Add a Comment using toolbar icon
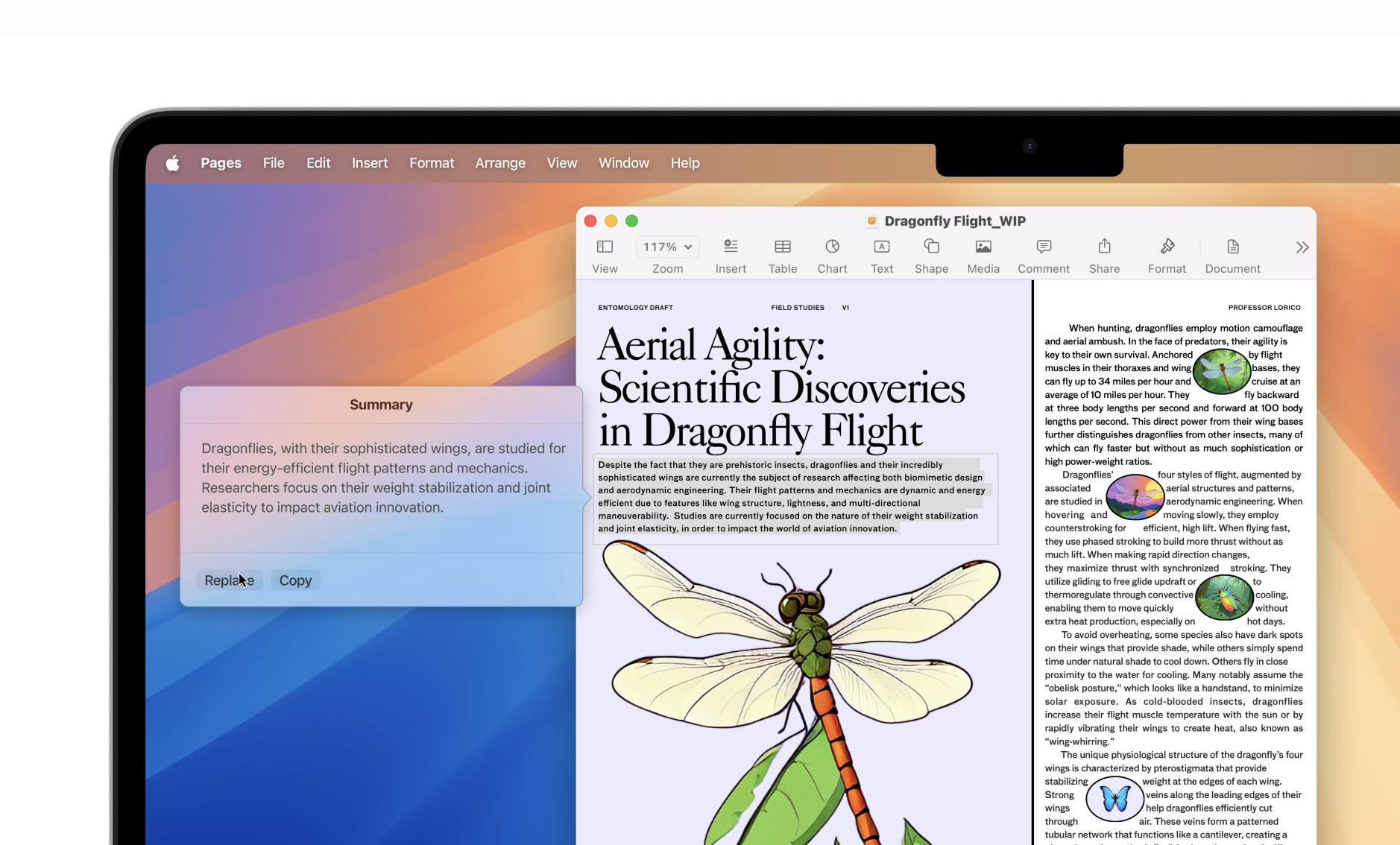Screen dimensions: 1400x845 [1044, 247]
